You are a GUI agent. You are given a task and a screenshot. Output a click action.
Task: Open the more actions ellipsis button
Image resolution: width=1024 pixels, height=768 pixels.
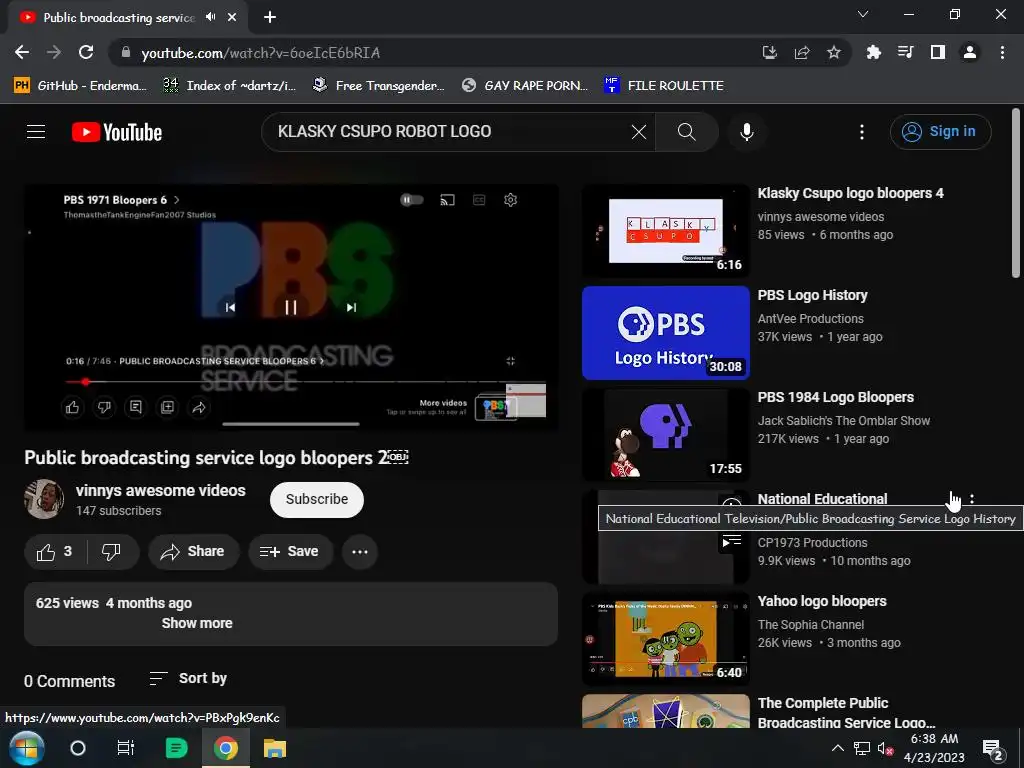click(360, 552)
